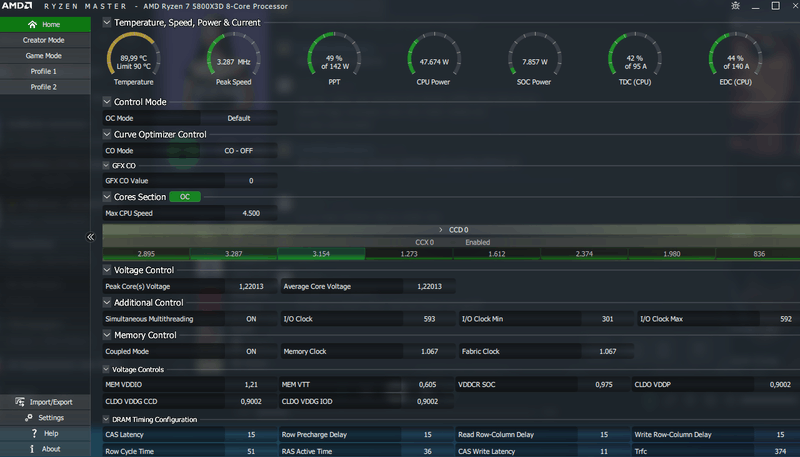The image size is (800, 457).
Task: Open the Home tab in sidebar
Action: [45, 24]
